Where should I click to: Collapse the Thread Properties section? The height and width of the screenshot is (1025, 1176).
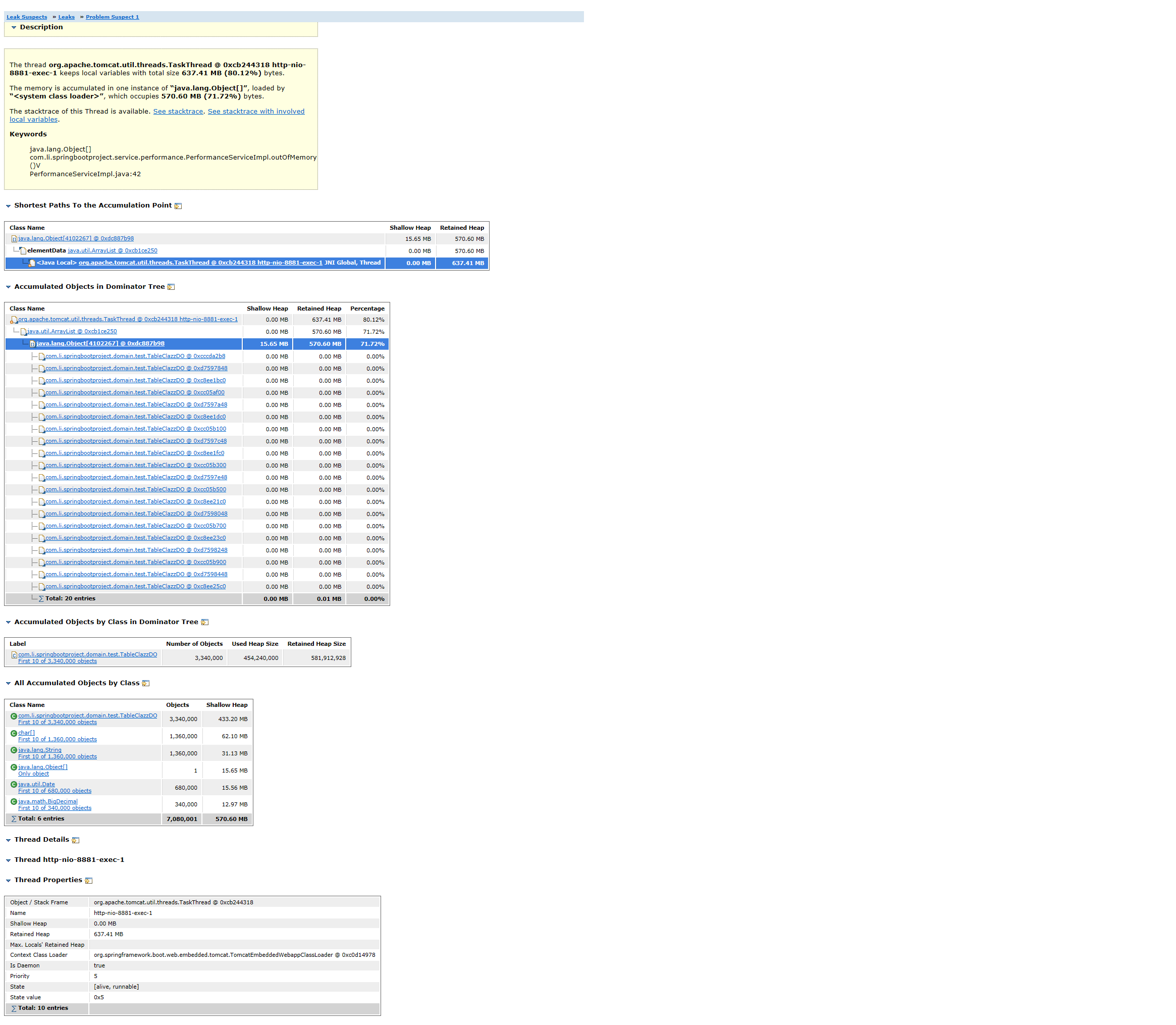point(9,881)
